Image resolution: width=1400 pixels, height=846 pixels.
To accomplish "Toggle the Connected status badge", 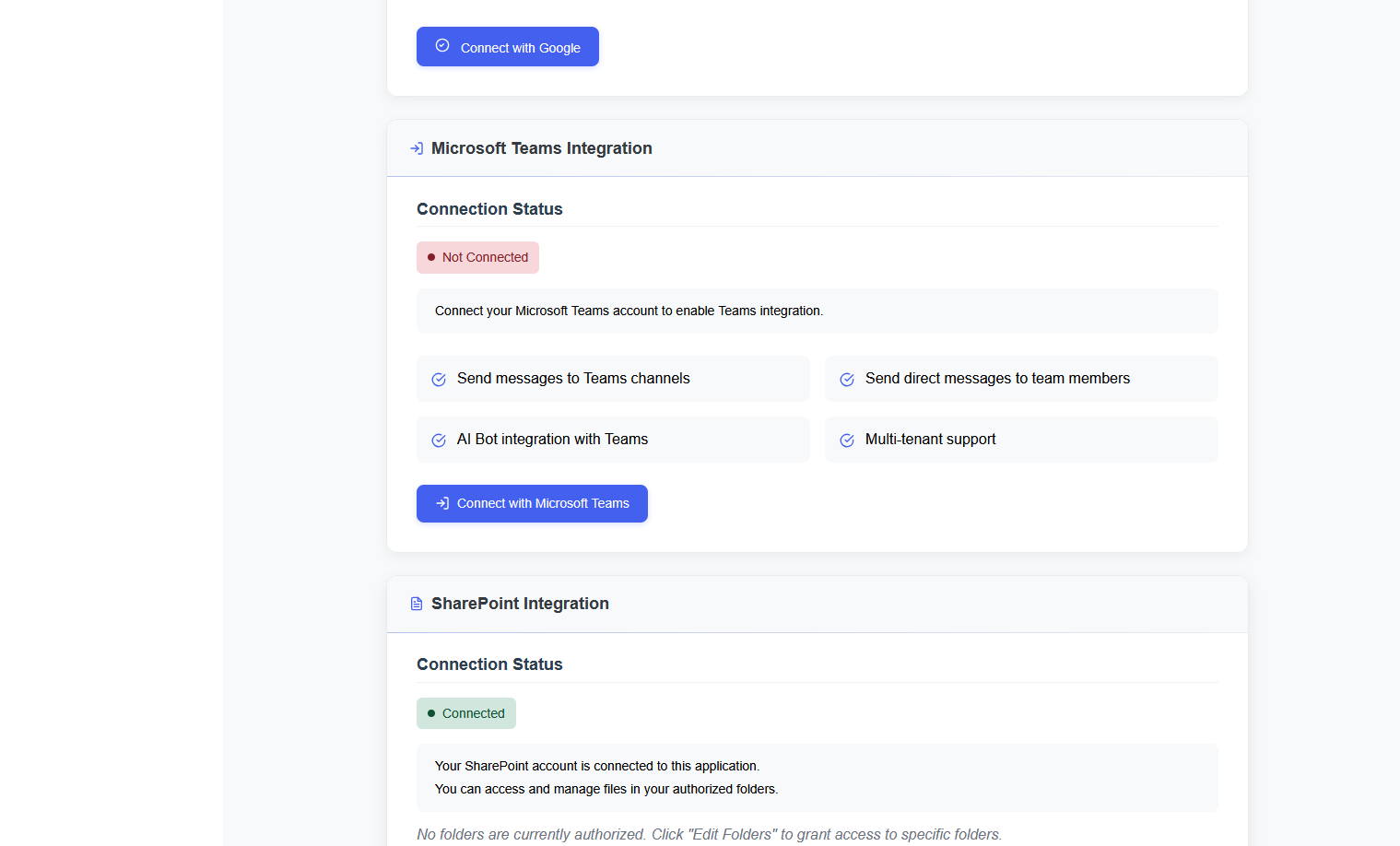I will [x=465, y=712].
